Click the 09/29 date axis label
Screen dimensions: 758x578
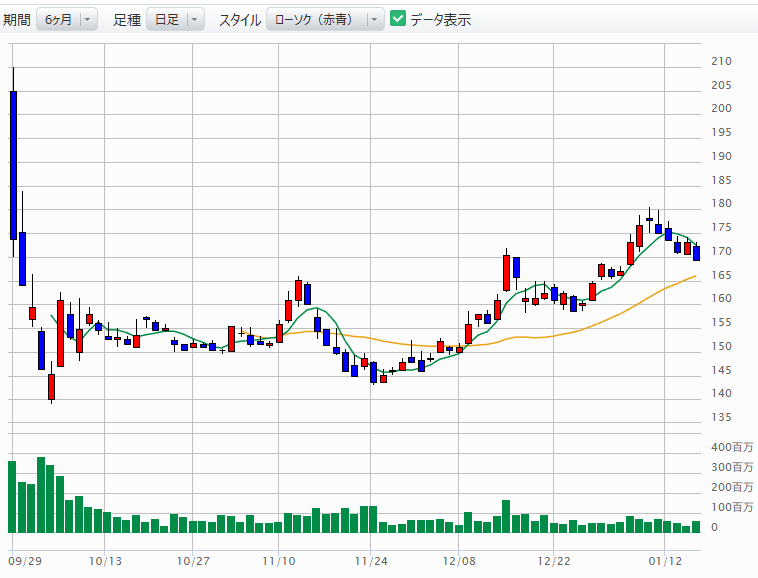24,561
